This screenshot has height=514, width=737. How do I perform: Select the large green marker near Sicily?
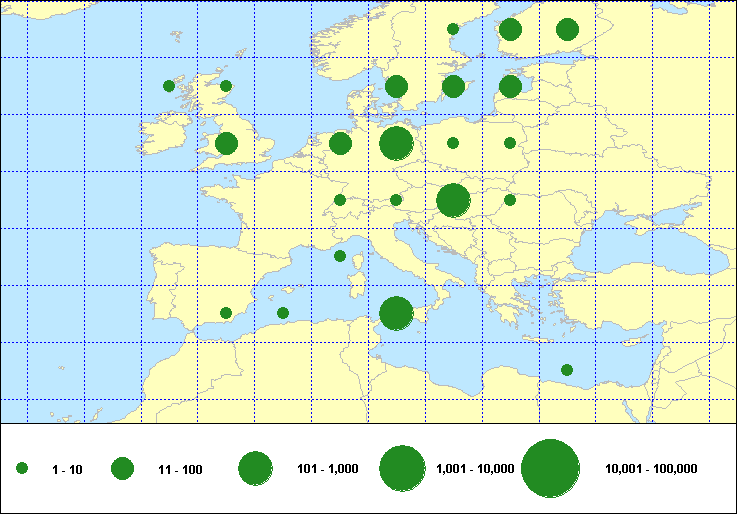[397, 314]
